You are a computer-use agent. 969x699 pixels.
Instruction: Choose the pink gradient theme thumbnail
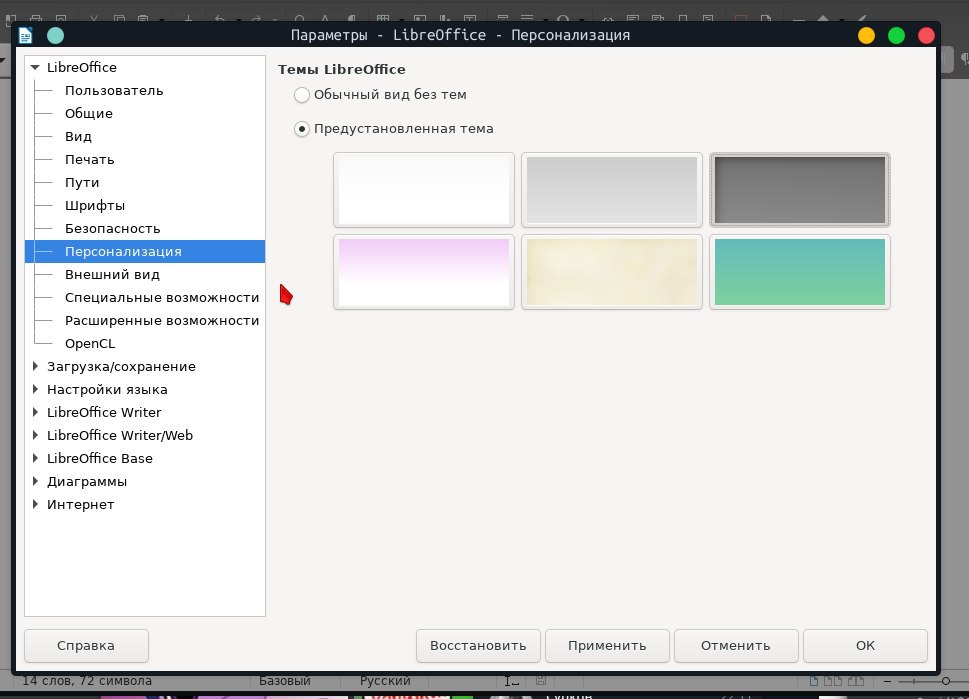[424, 272]
